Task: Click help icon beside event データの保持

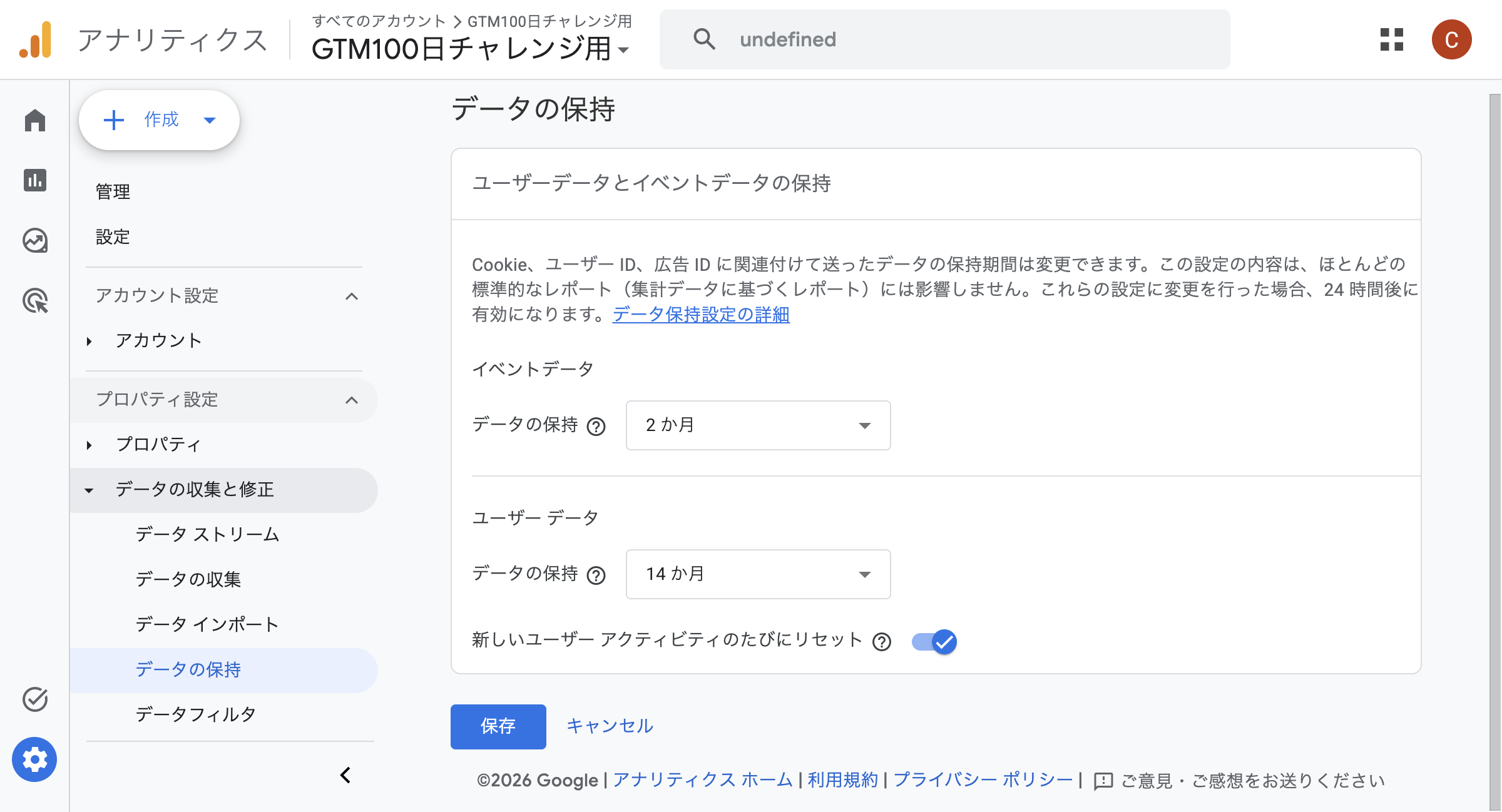Action: click(x=596, y=427)
